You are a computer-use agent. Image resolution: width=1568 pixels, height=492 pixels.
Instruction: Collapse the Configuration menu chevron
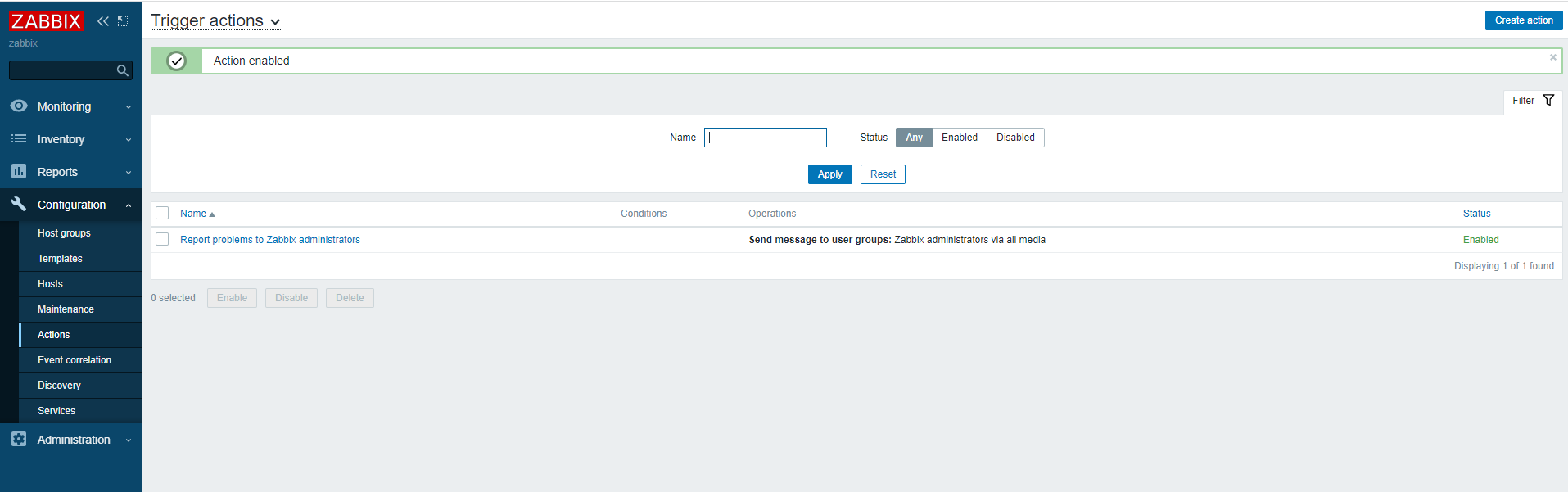click(x=129, y=205)
